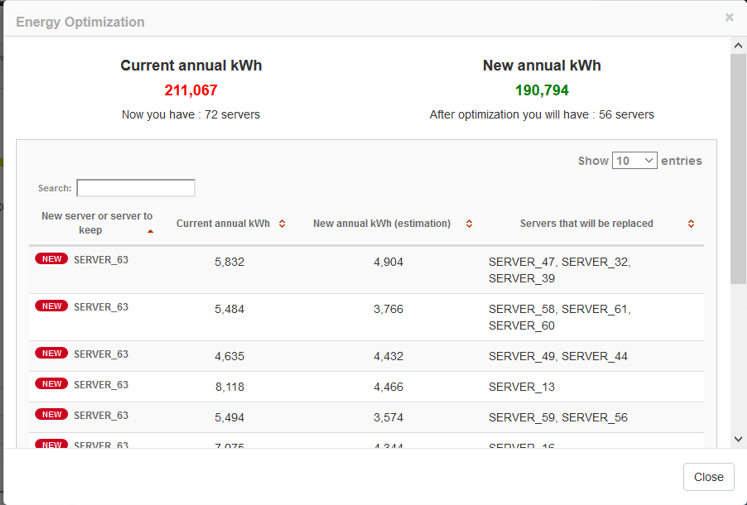The height and width of the screenshot is (505, 747).
Task: Close the Energy Optimization dialog with X
Action: pos(729,18)
